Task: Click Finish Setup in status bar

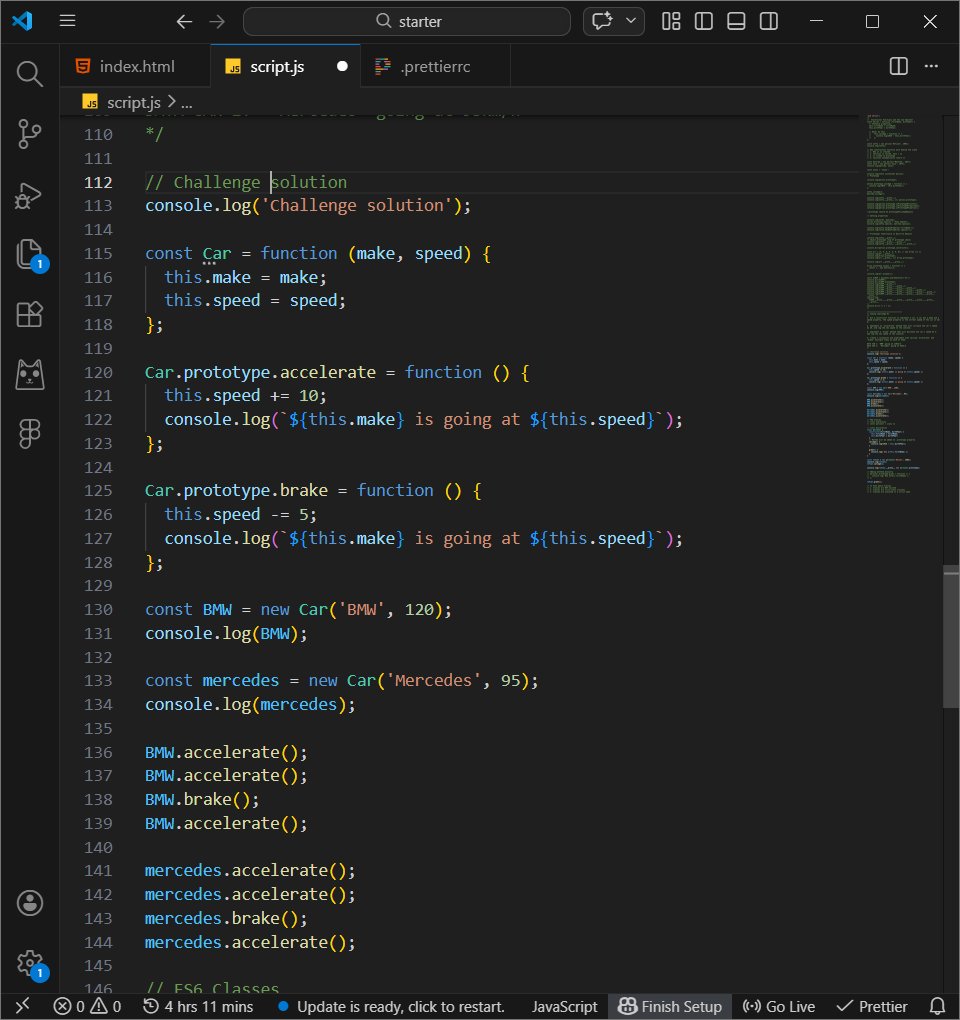Action: (670, 1006)
